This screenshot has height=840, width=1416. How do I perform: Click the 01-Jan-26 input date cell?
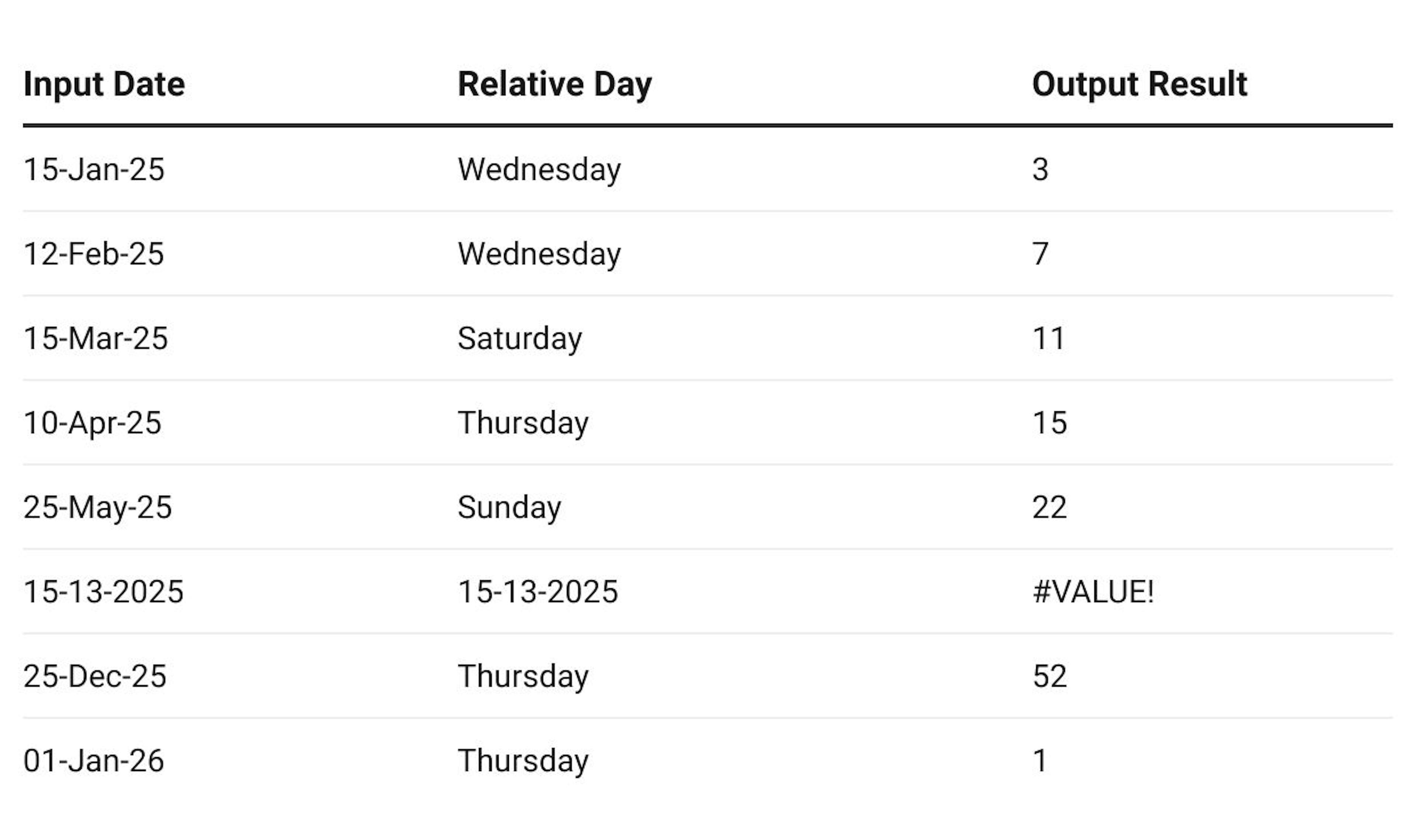tap(94, 760)
